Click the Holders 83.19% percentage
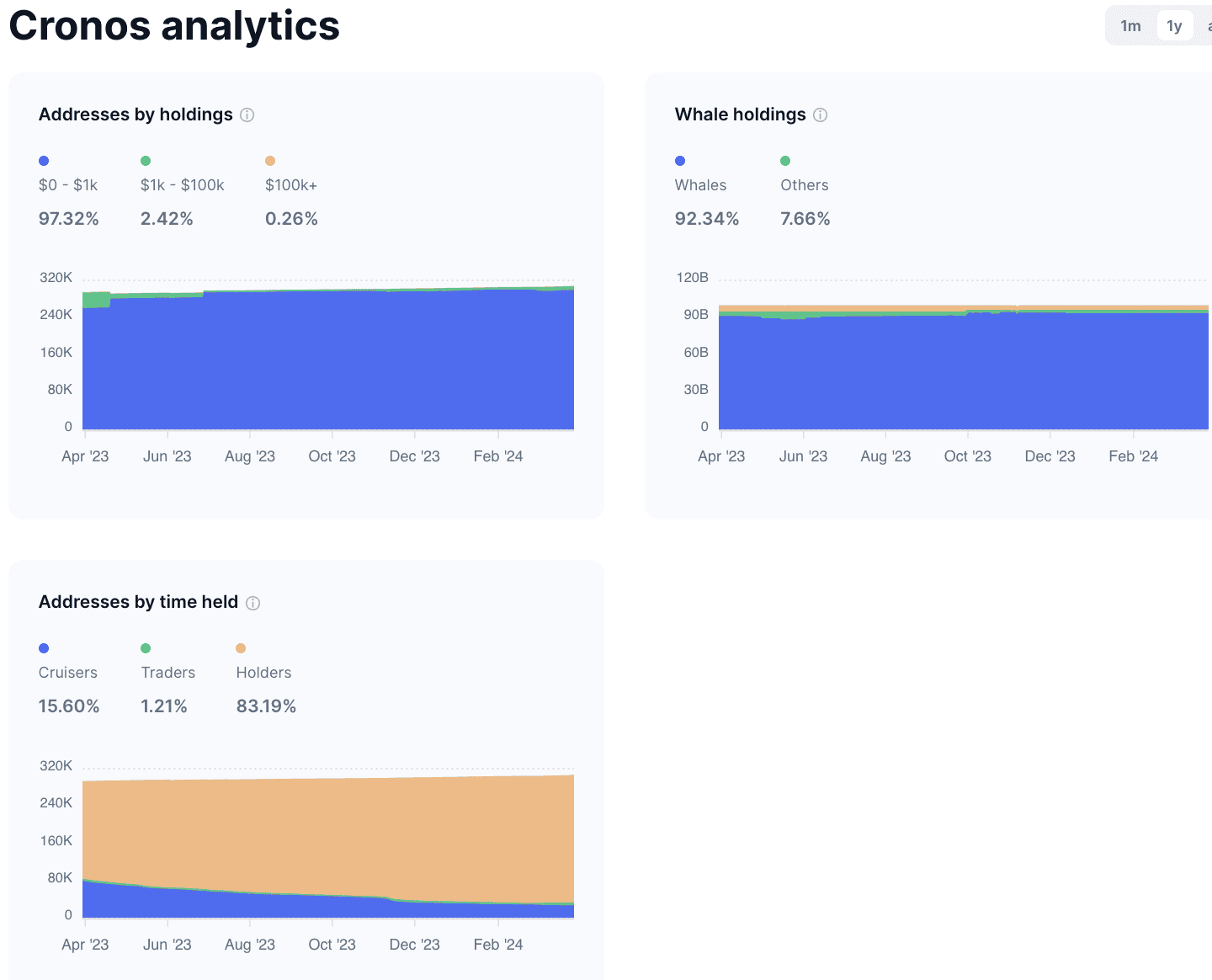Screen dimensions: 1212x980 [267, 706]
